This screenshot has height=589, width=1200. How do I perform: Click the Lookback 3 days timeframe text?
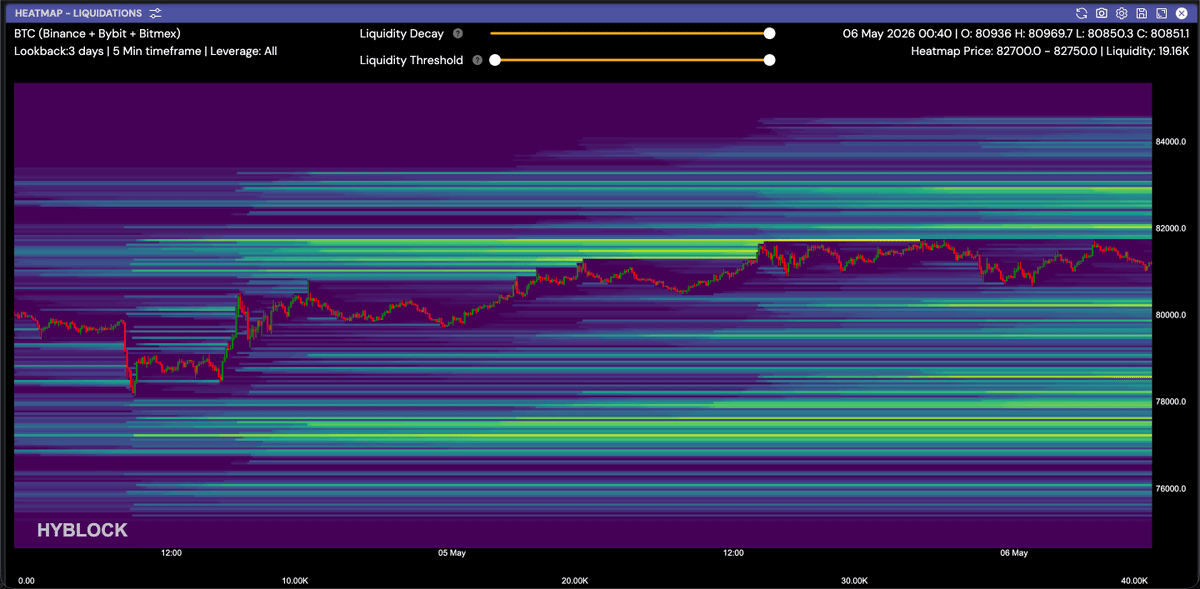click(x=145, y=50)
